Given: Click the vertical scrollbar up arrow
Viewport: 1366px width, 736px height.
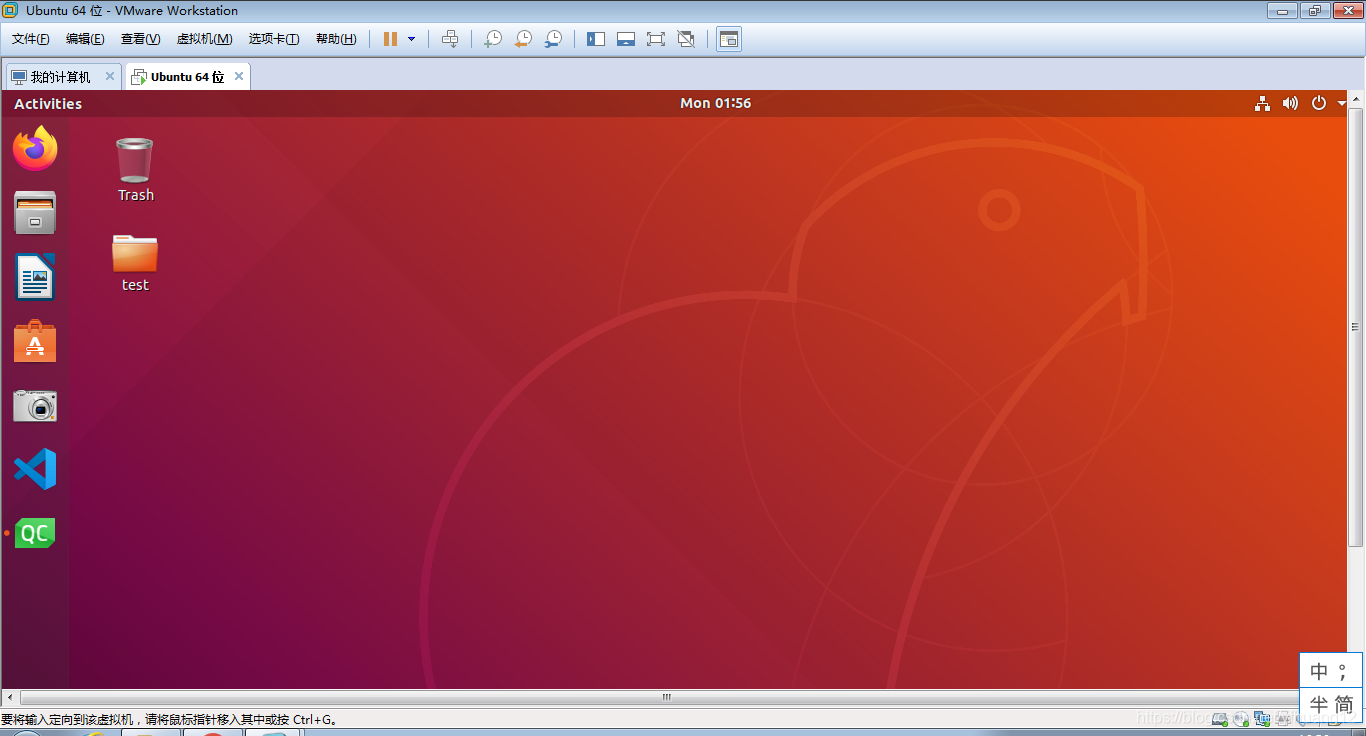Looking at the screenshot, I should pyautogui.click(x=1356, y=98).
